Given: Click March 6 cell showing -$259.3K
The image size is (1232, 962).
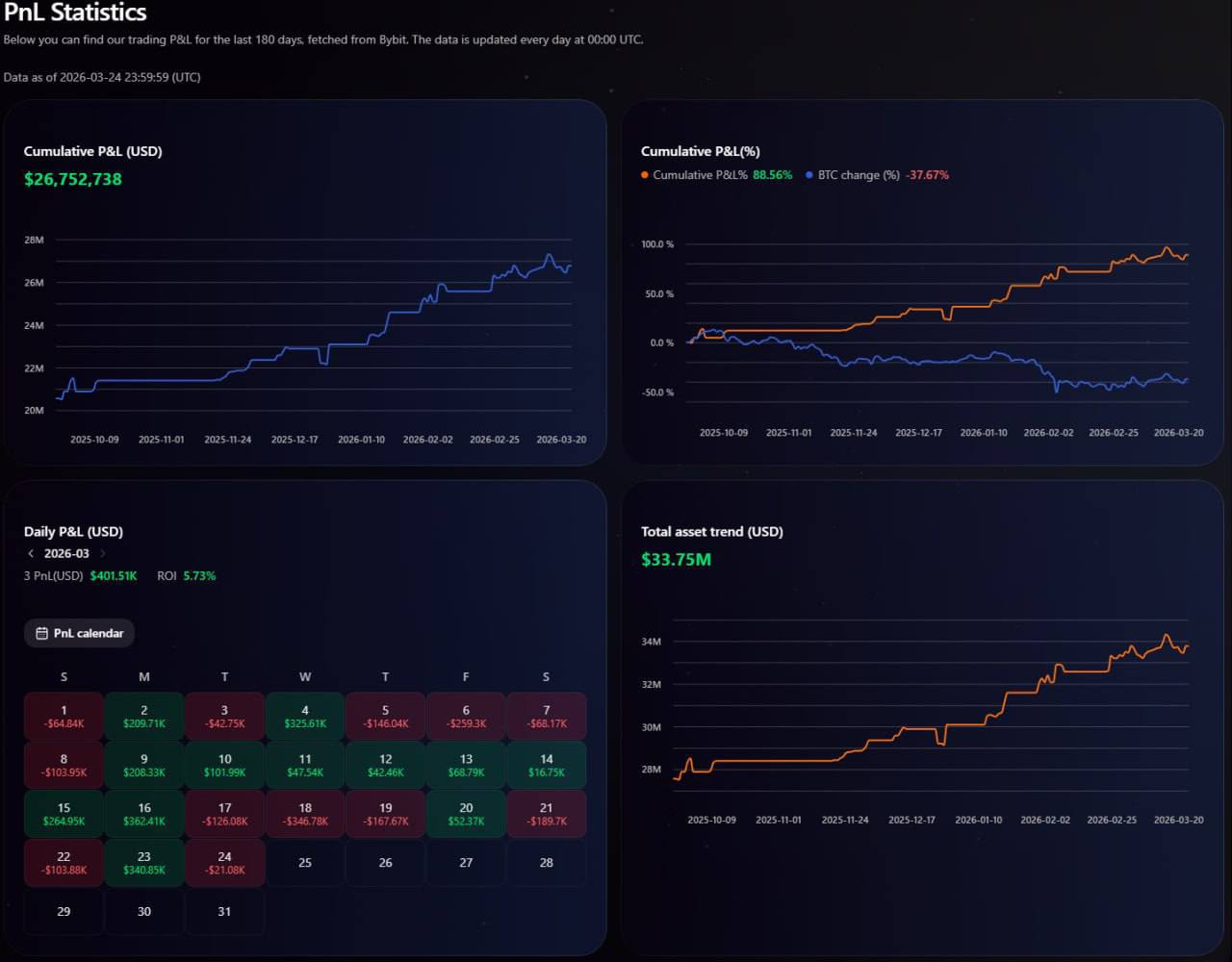Looking at the screenshot, I should pyautogui.click(x=466, y=717).
